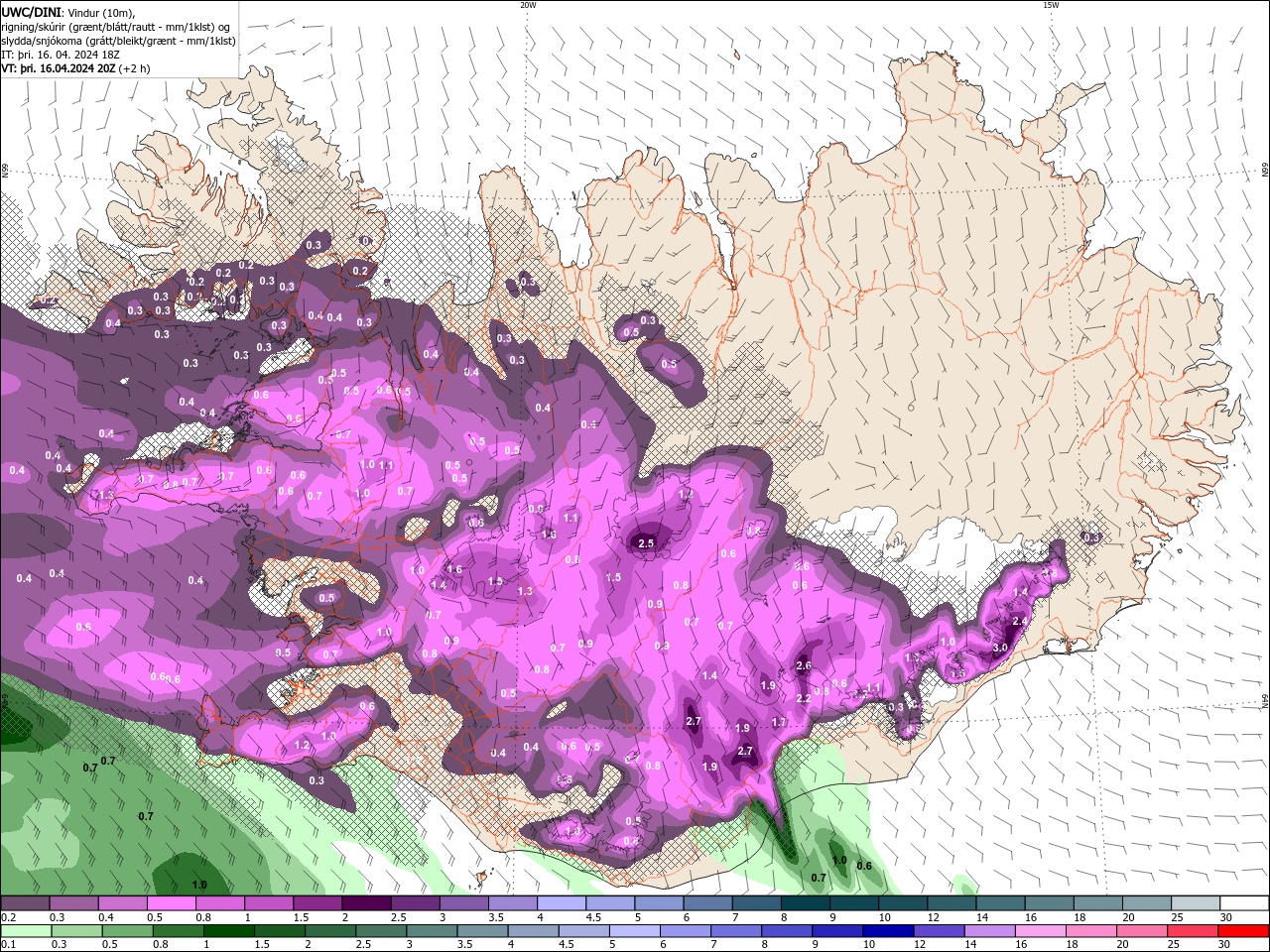Click the 3.0 snowfall value on the map
The width and height of the screenshot is (1270, 952).
tap(1000, 648)
